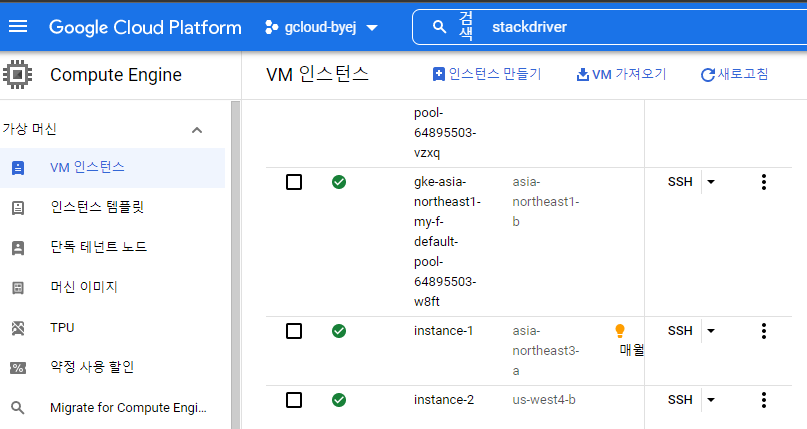Click VM 가져오기 import button
807x429 pixels.
621,75
